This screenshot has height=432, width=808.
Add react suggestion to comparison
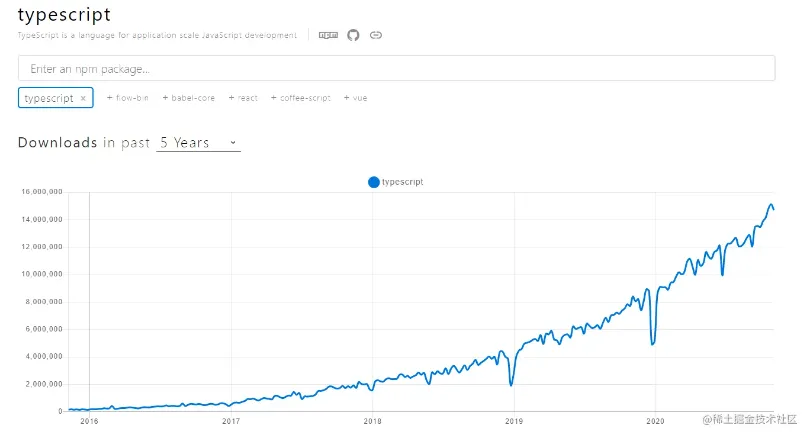tap(243, 98)
